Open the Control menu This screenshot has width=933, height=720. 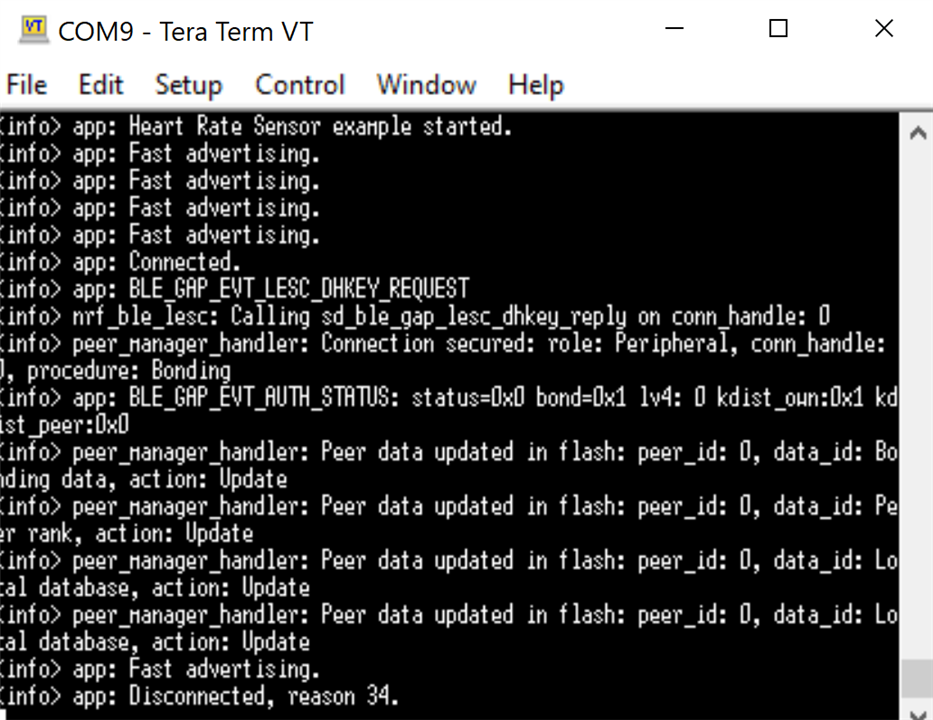point(300,84)
